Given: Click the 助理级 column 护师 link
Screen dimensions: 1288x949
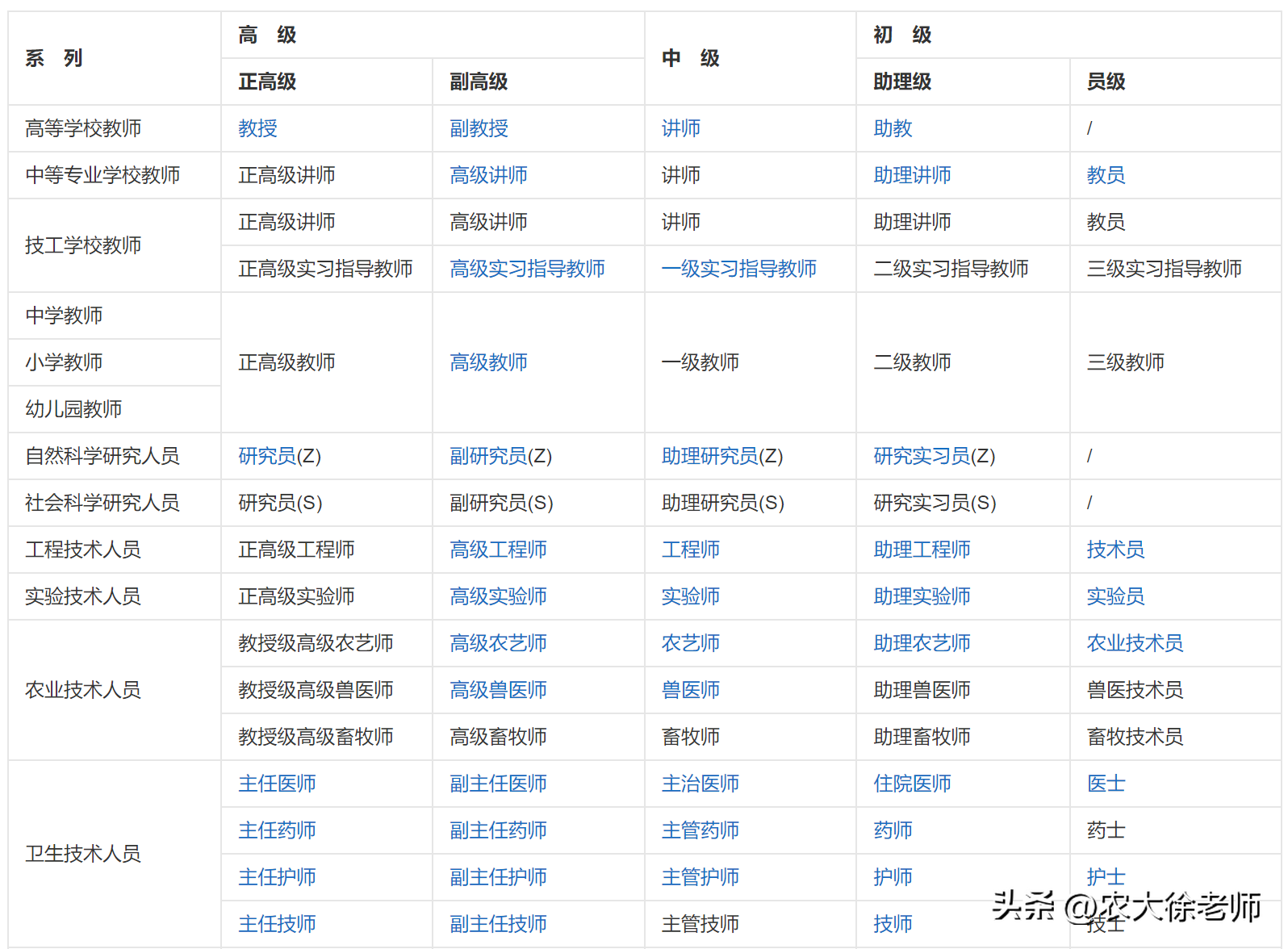Looking at the screenshot, I should (x=893, y=877).
